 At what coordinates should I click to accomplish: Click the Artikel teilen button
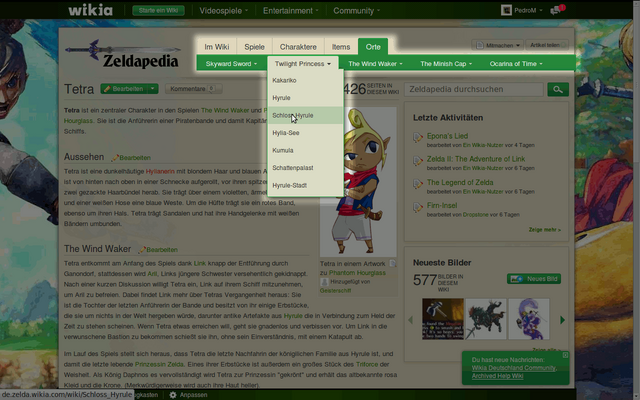547,45
